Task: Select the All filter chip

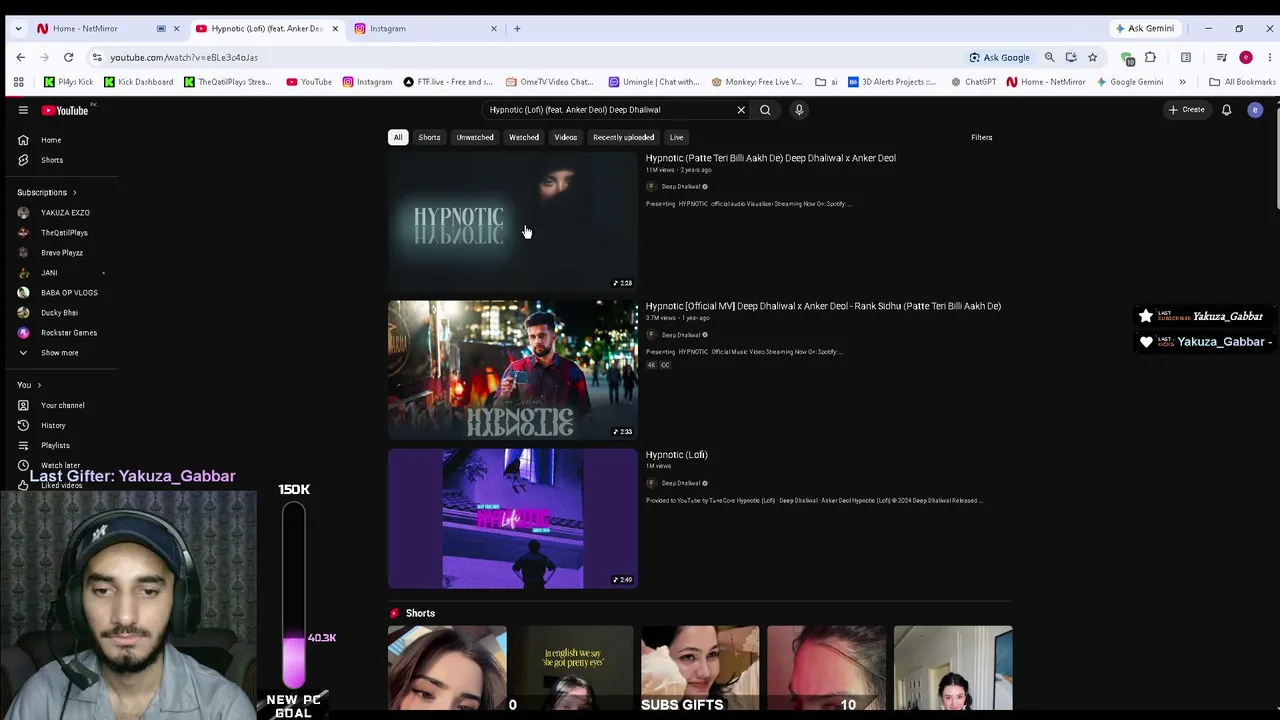Action: point(398,137)
